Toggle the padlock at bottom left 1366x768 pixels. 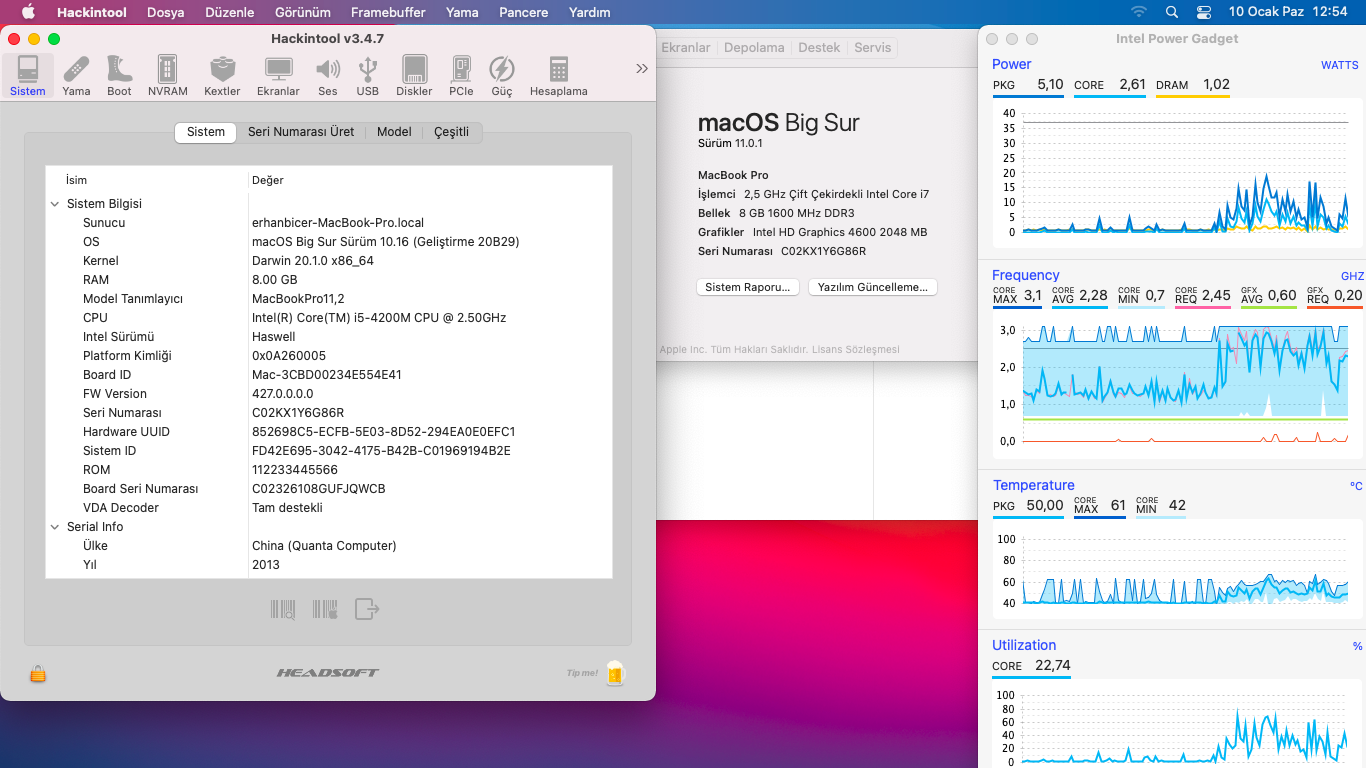coord(37,673)
